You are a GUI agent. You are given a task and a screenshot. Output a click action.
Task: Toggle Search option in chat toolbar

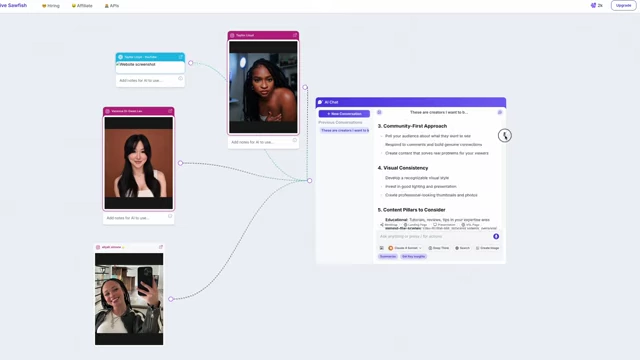462,248
